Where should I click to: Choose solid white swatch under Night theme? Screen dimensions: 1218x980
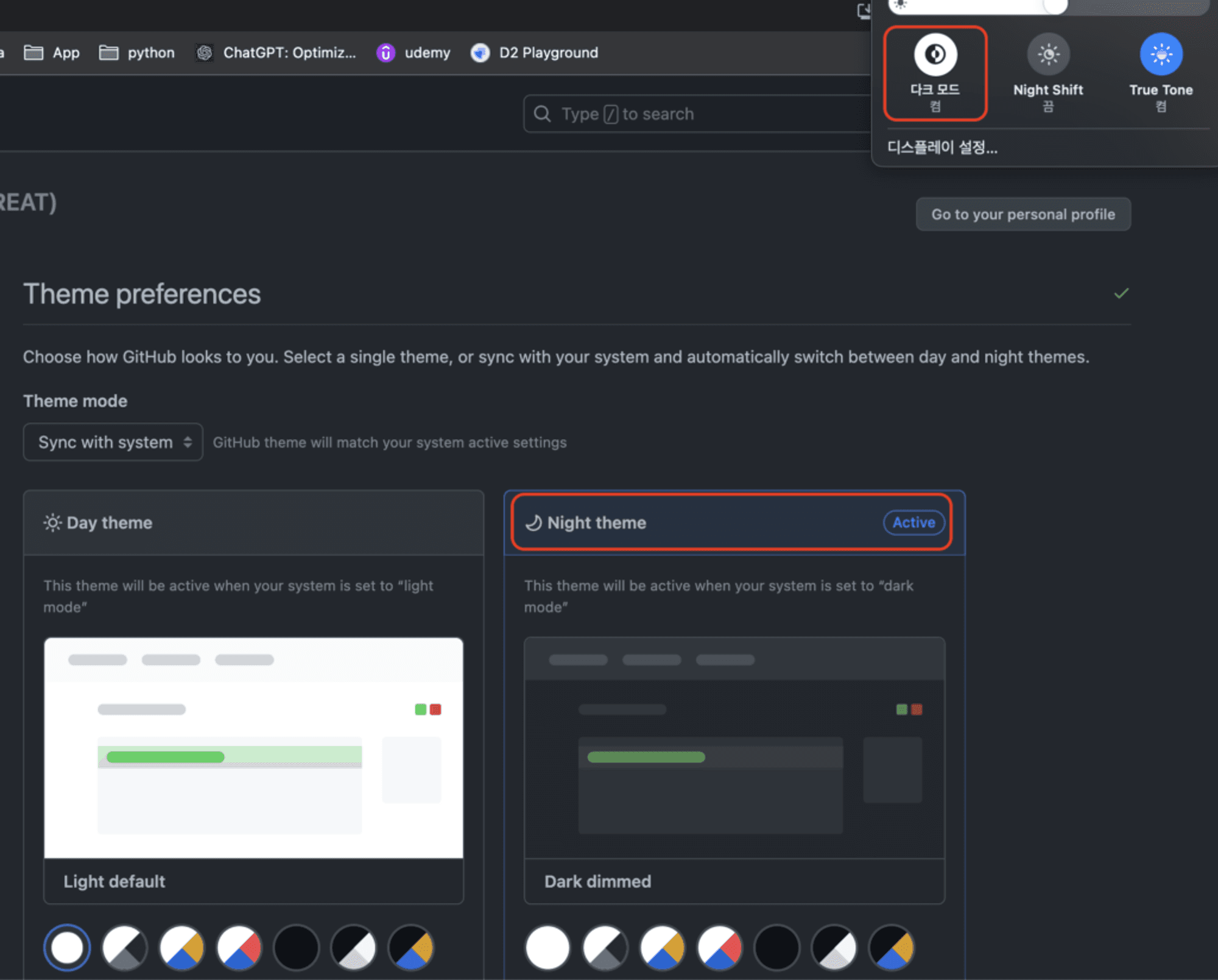[547, 948]
